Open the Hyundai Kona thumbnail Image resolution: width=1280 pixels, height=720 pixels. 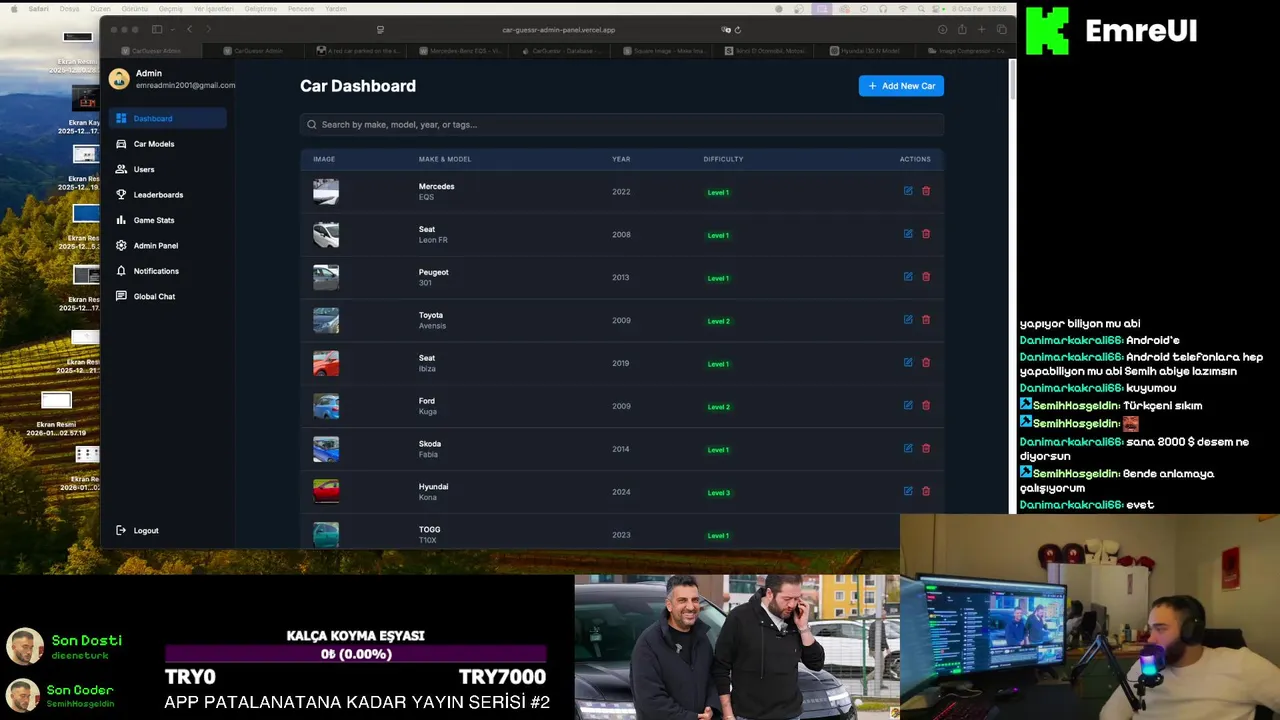click(x=326, y=492)
